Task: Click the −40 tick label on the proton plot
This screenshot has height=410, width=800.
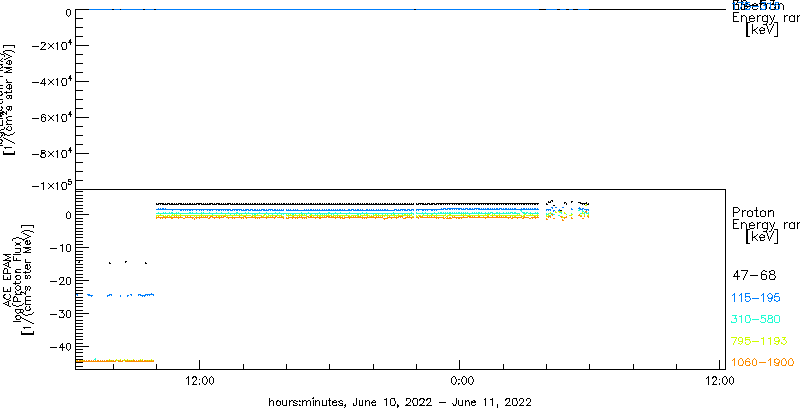Action: pos(60,346)
